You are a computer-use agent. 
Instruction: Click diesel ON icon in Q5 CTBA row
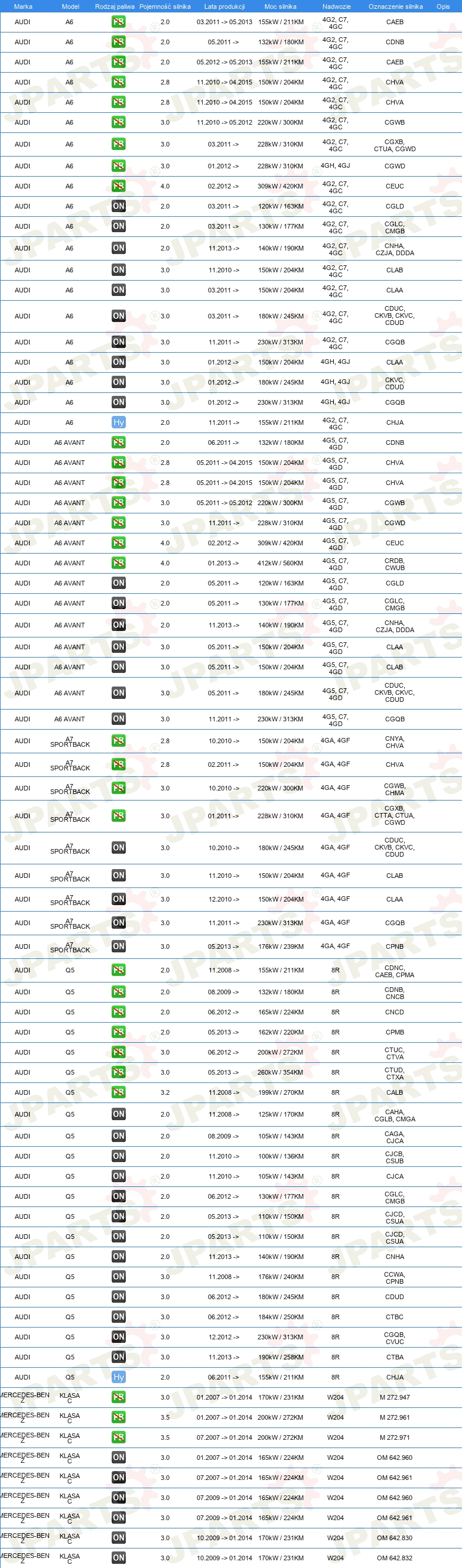[x=119, y=1356]
